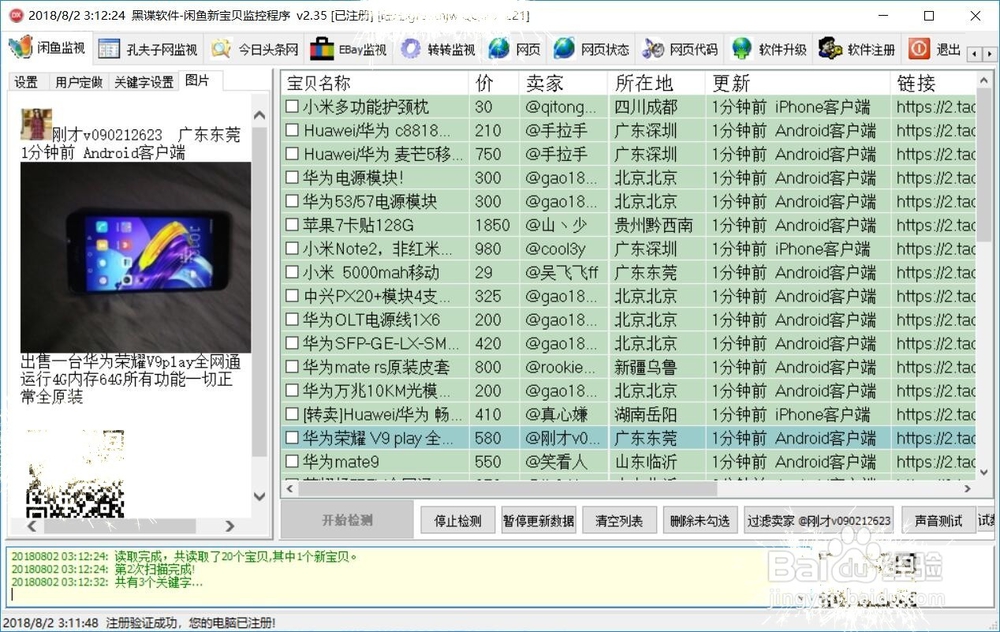Click 过滤卖家 @刚才v090212623 button
1000x632 pixels.
[819, 521]
